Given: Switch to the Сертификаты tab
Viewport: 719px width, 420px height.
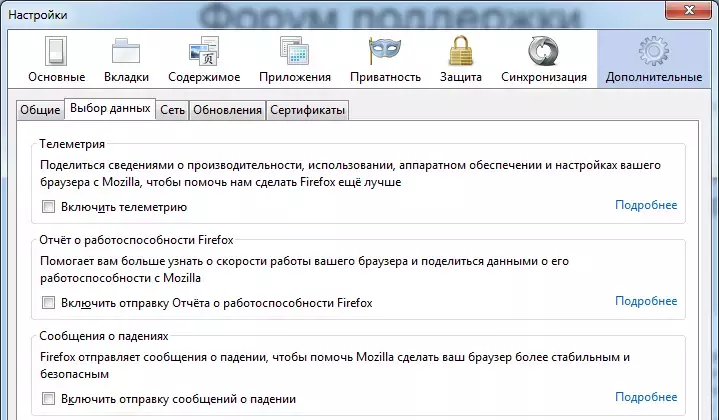Looking at the screenshot, I should point(307,110).
